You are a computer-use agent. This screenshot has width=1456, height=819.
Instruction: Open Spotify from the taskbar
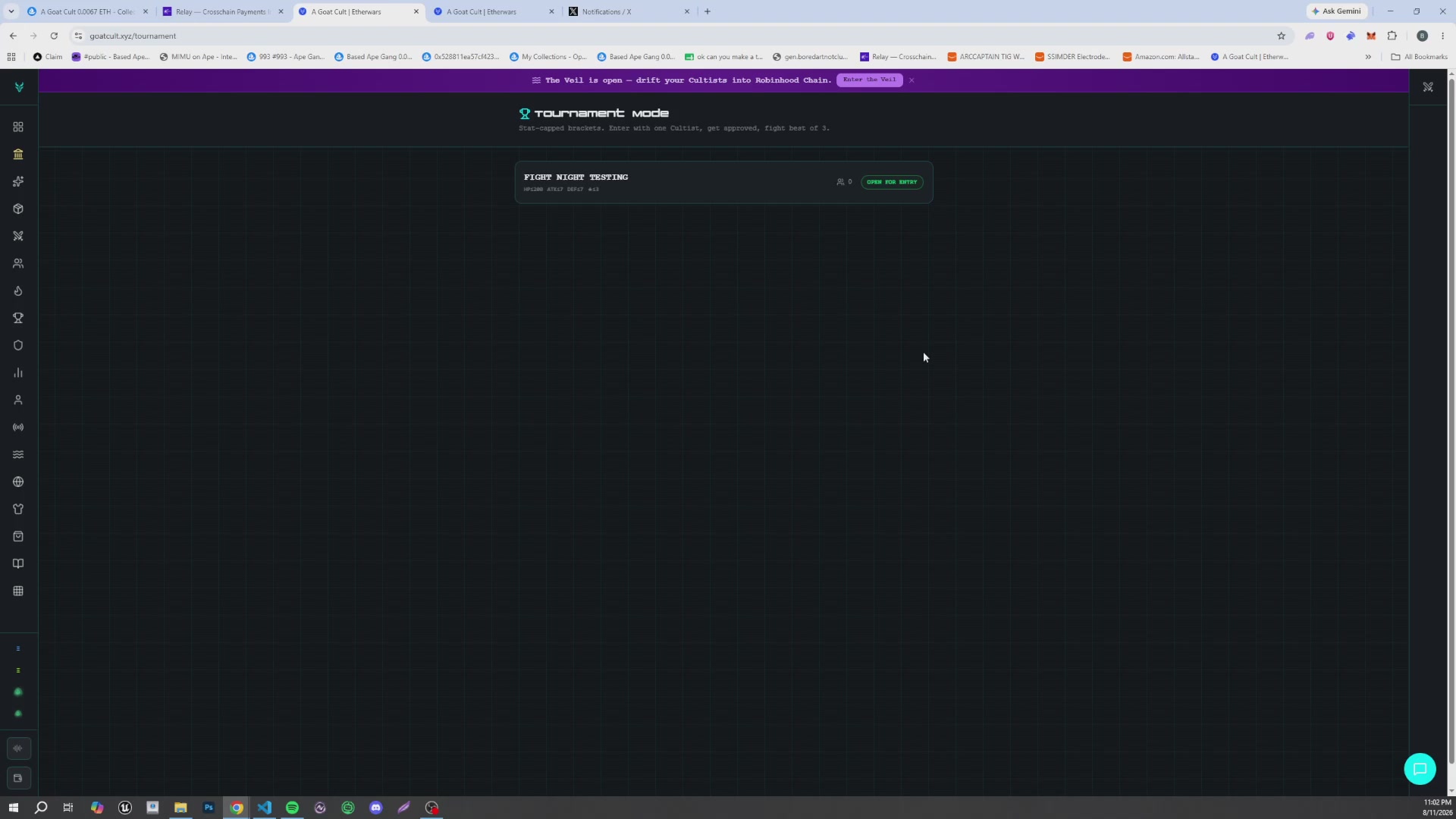tap(292, 808)
